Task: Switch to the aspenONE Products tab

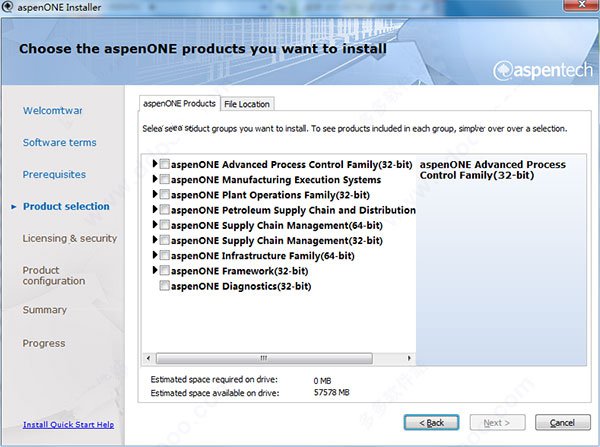Action: pyautogui.click(x=179, y=104)
